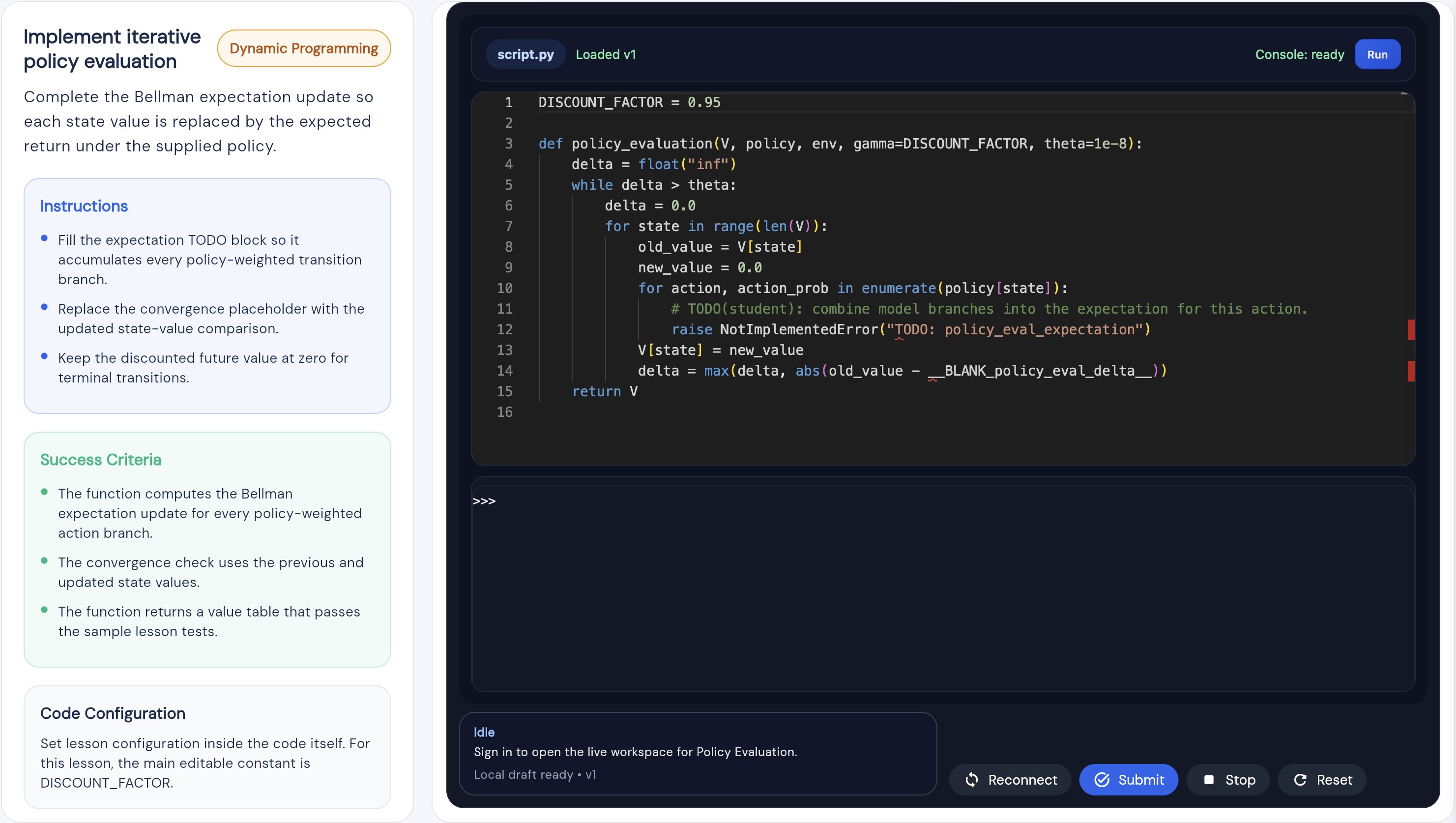Click the 'Local draft ready • v1' text
The image size is (1456, 823).
[x=535, y=774]
